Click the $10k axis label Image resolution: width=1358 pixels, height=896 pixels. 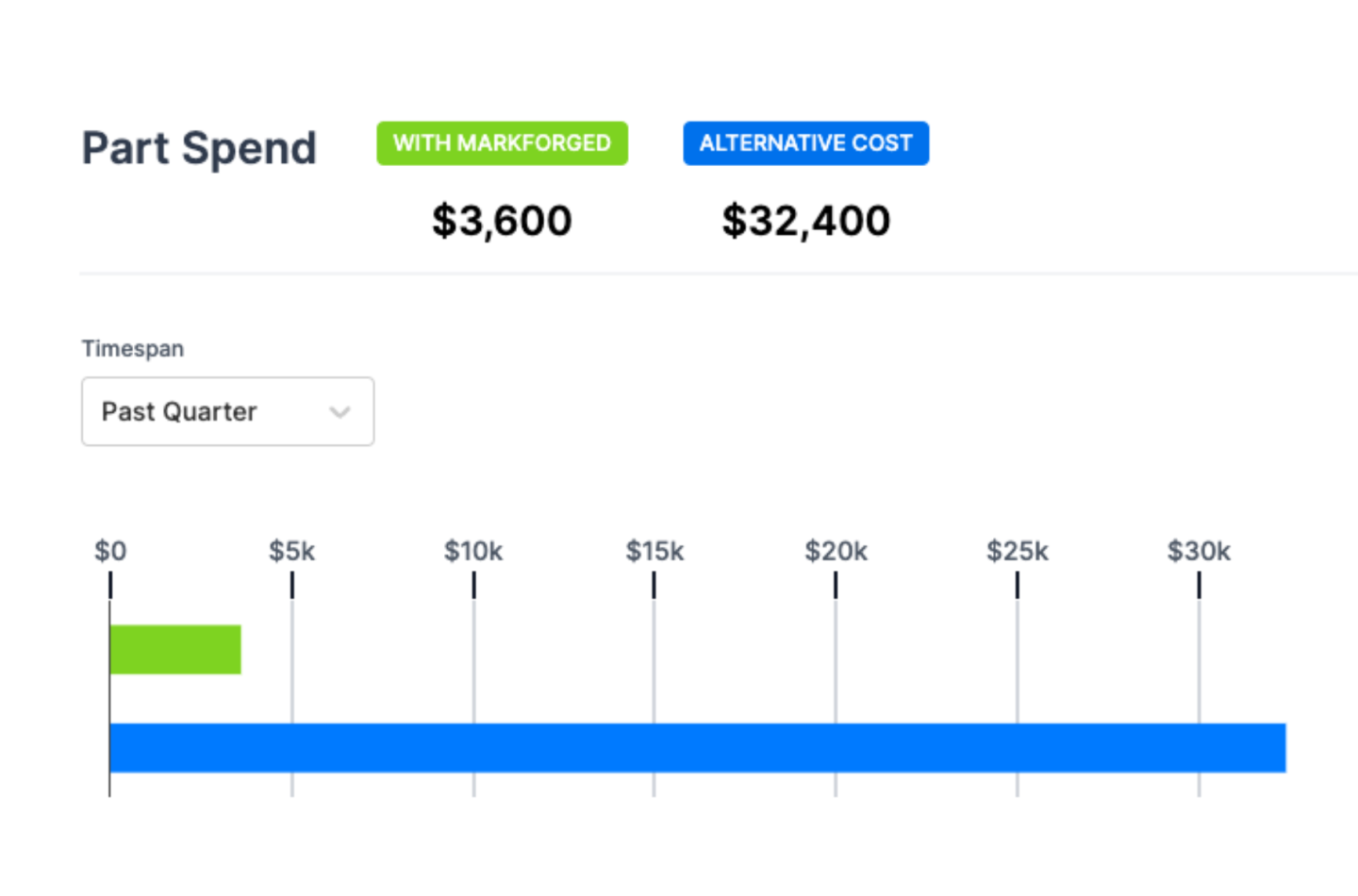[473, 551]
